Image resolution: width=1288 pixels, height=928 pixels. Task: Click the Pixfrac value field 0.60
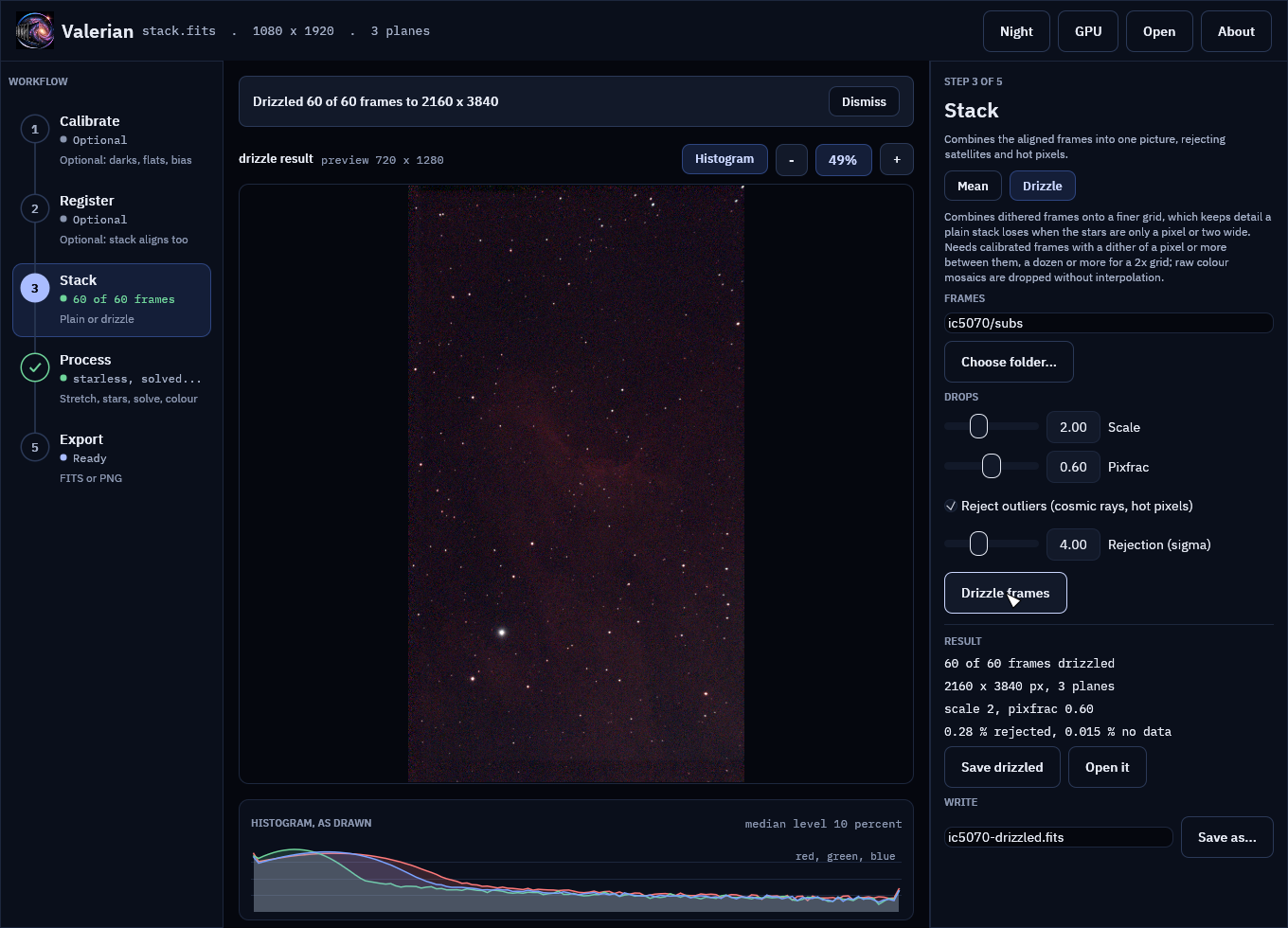(x=1073, y=467)
